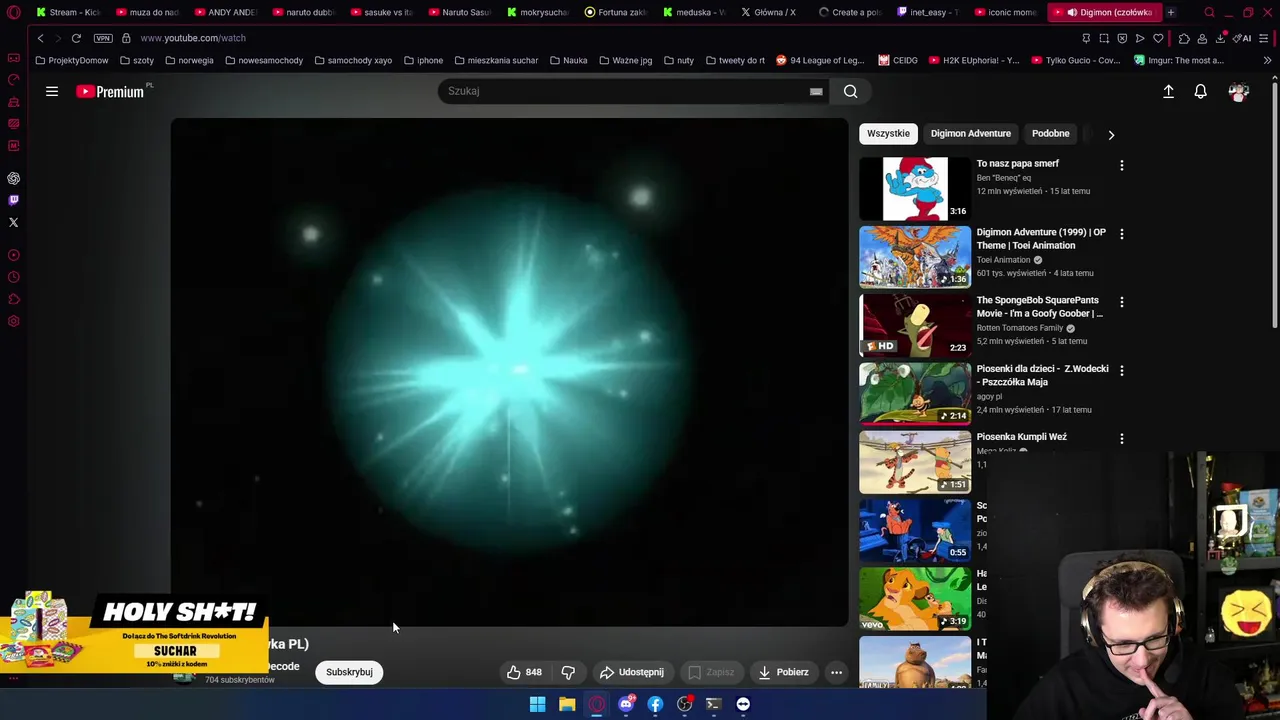Open the Opera menu logo

pos(14,12)
